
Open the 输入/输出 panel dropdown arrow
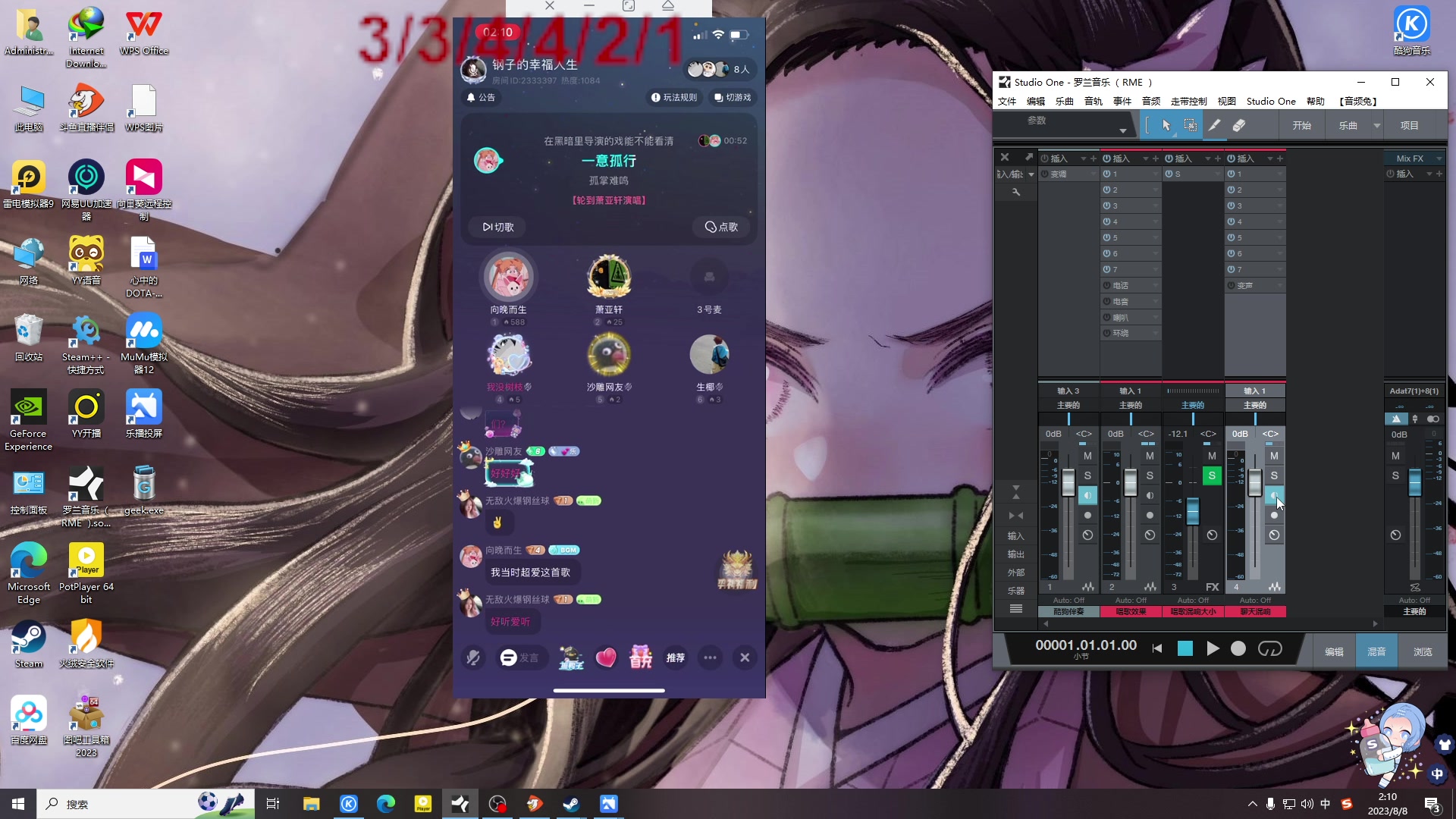1031,174
